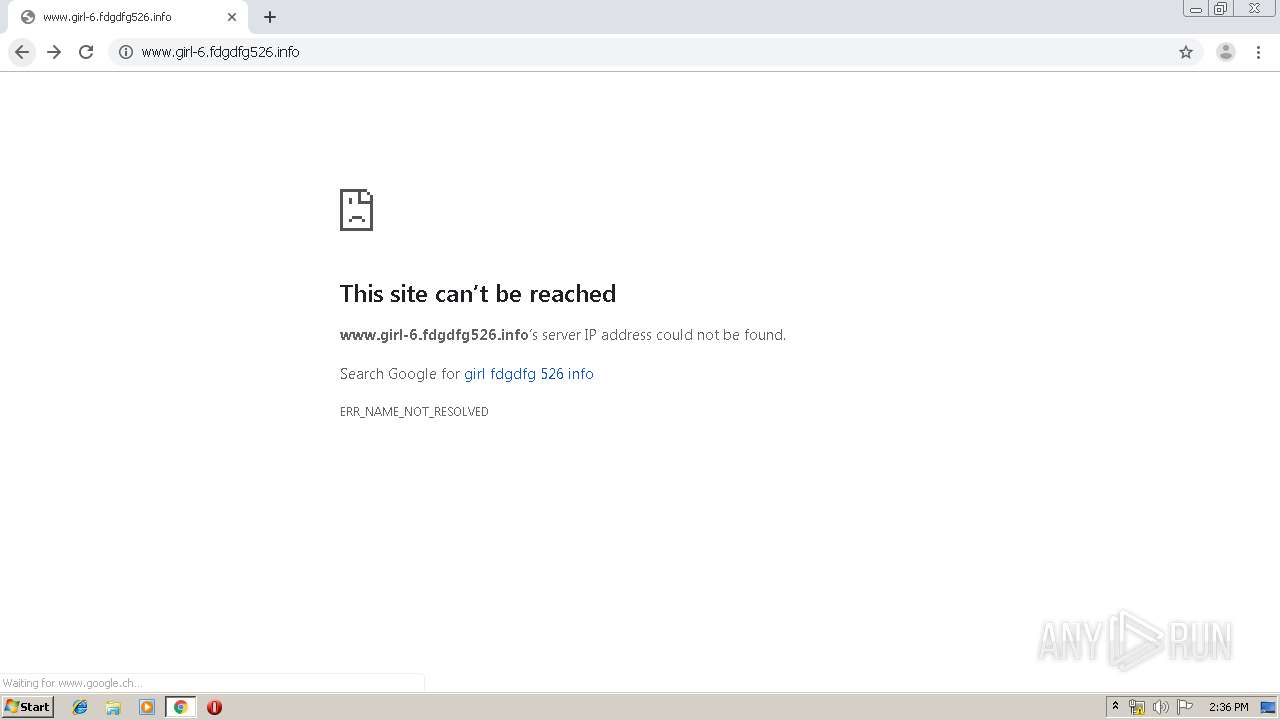Click 'This site can't be reached' heading

tap(478, 293)
